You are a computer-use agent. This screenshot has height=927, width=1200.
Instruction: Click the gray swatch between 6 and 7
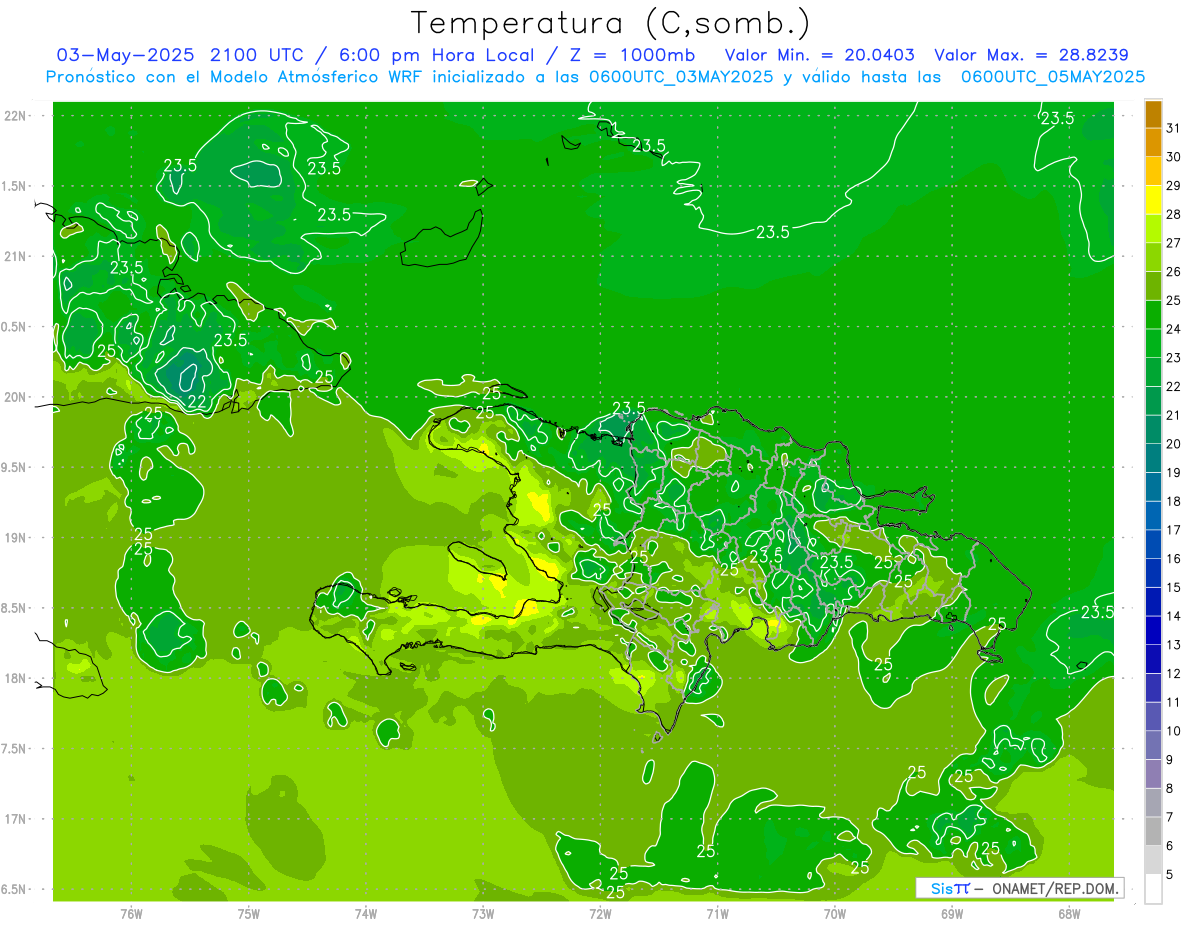[x=1153, y=831]
